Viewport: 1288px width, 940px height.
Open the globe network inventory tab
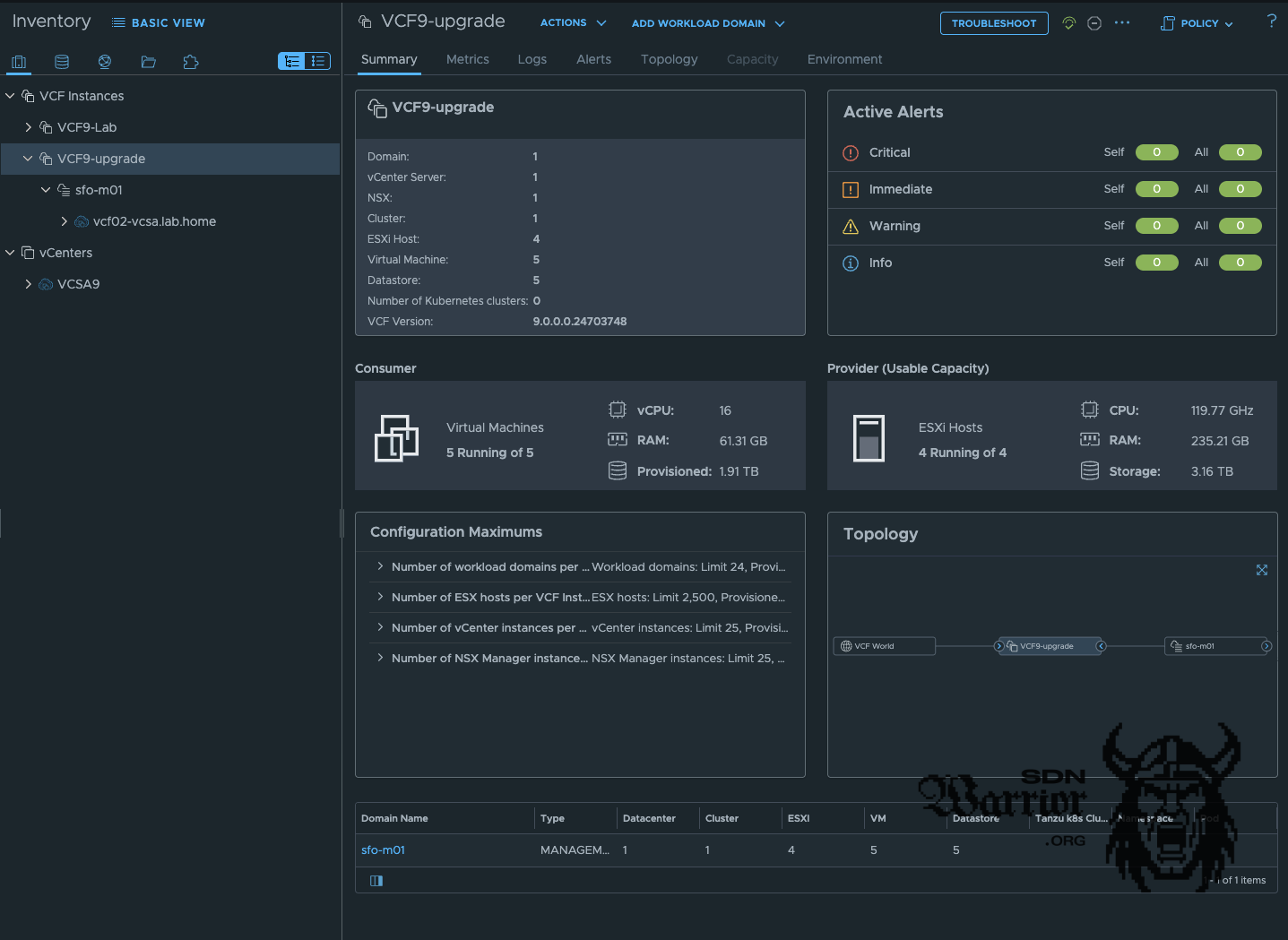(x=105, y=62)
